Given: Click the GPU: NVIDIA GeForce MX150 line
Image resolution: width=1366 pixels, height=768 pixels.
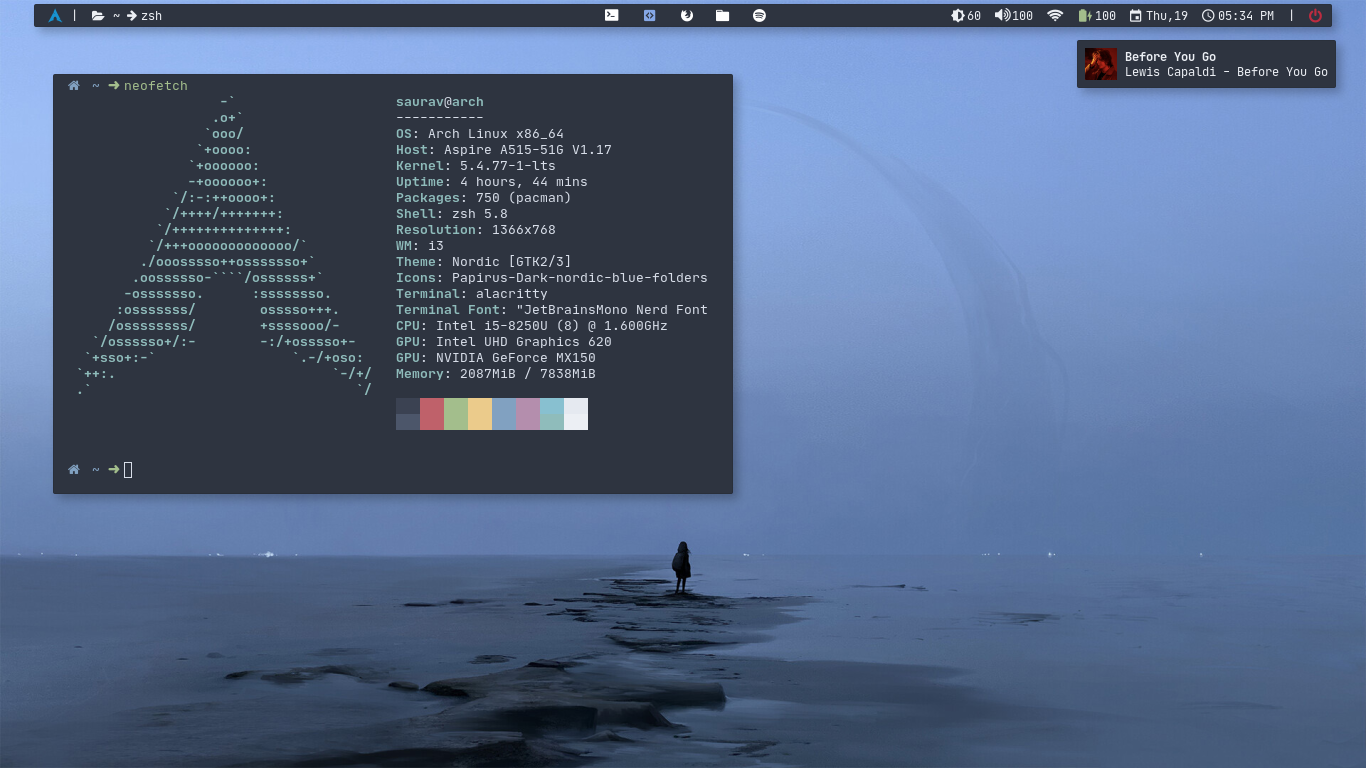Looking at the screenshot, I should pos(496,358).
